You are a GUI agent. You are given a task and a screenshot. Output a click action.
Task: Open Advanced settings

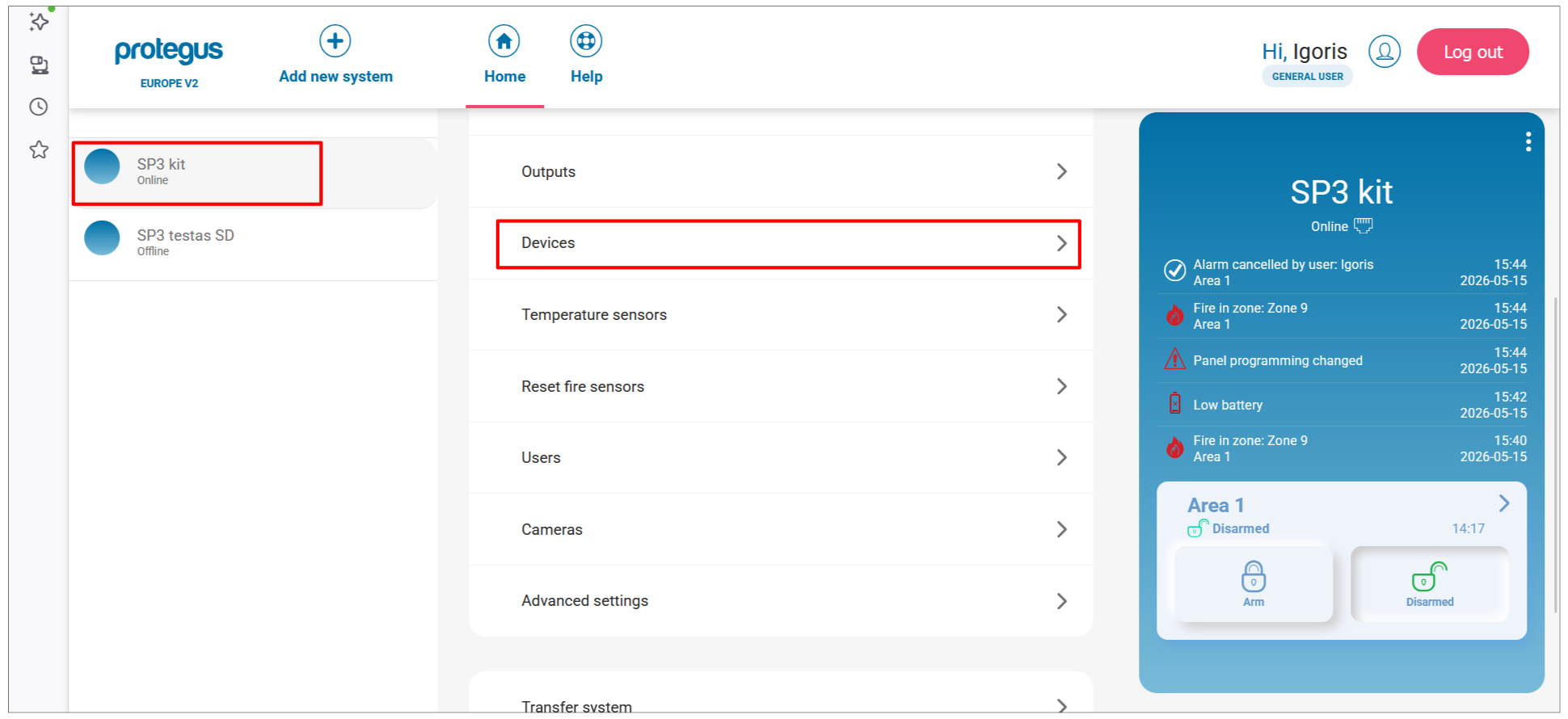[781, 601]
